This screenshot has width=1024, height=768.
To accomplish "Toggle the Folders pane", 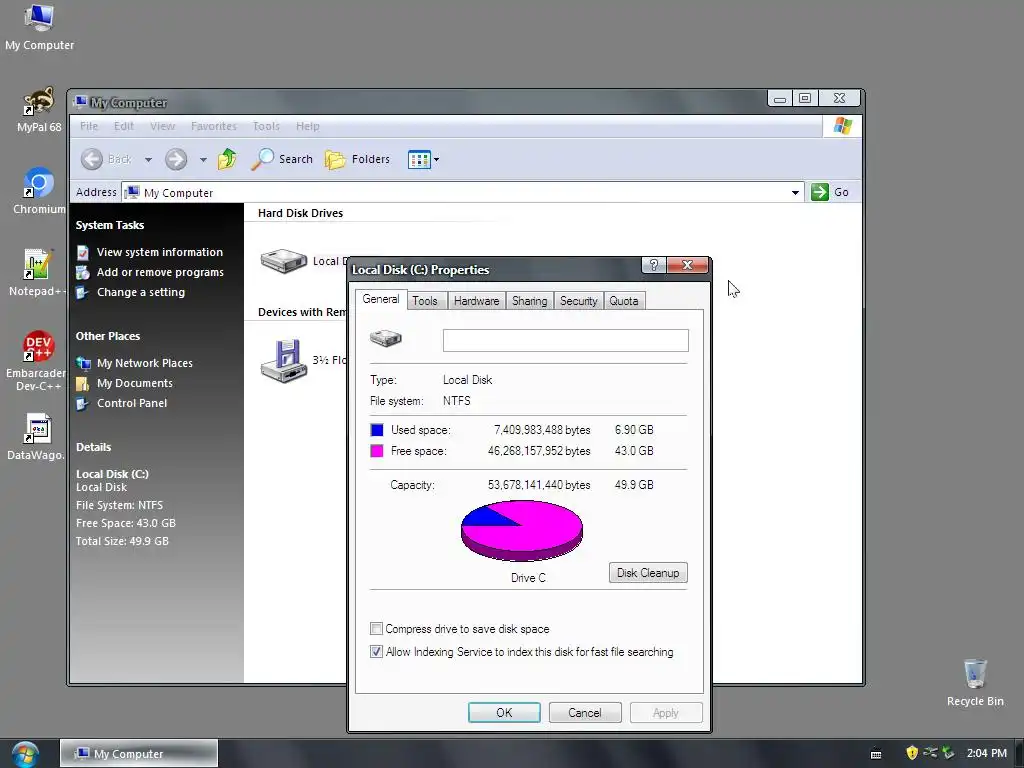I will point(357,159).
